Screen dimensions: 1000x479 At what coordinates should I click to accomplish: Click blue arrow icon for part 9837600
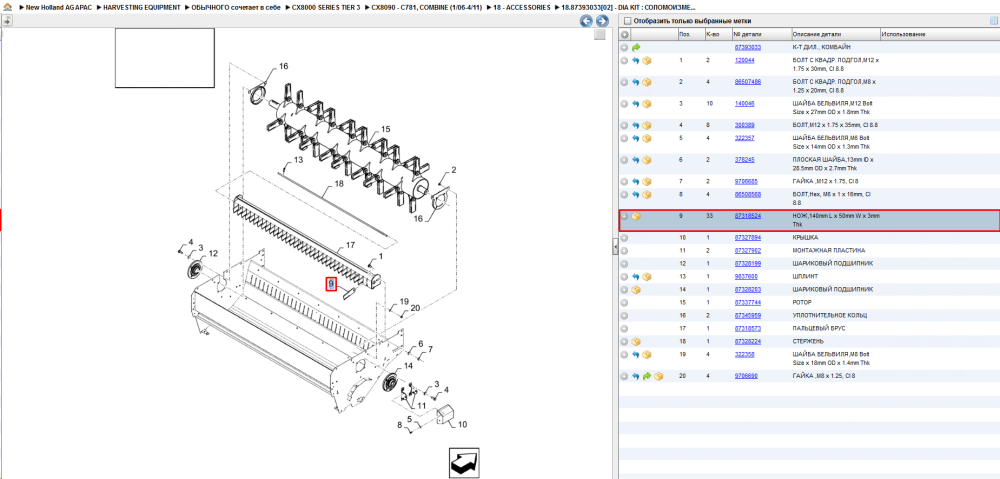point(636,277)
